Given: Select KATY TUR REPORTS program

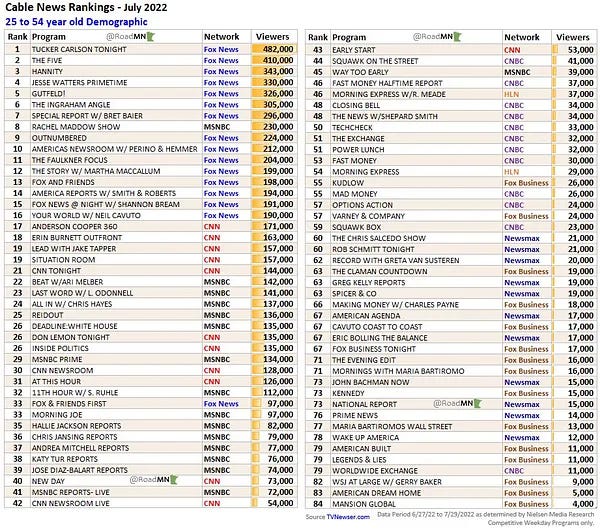Looking at the screenshot, I should click(x=65, y=460).
